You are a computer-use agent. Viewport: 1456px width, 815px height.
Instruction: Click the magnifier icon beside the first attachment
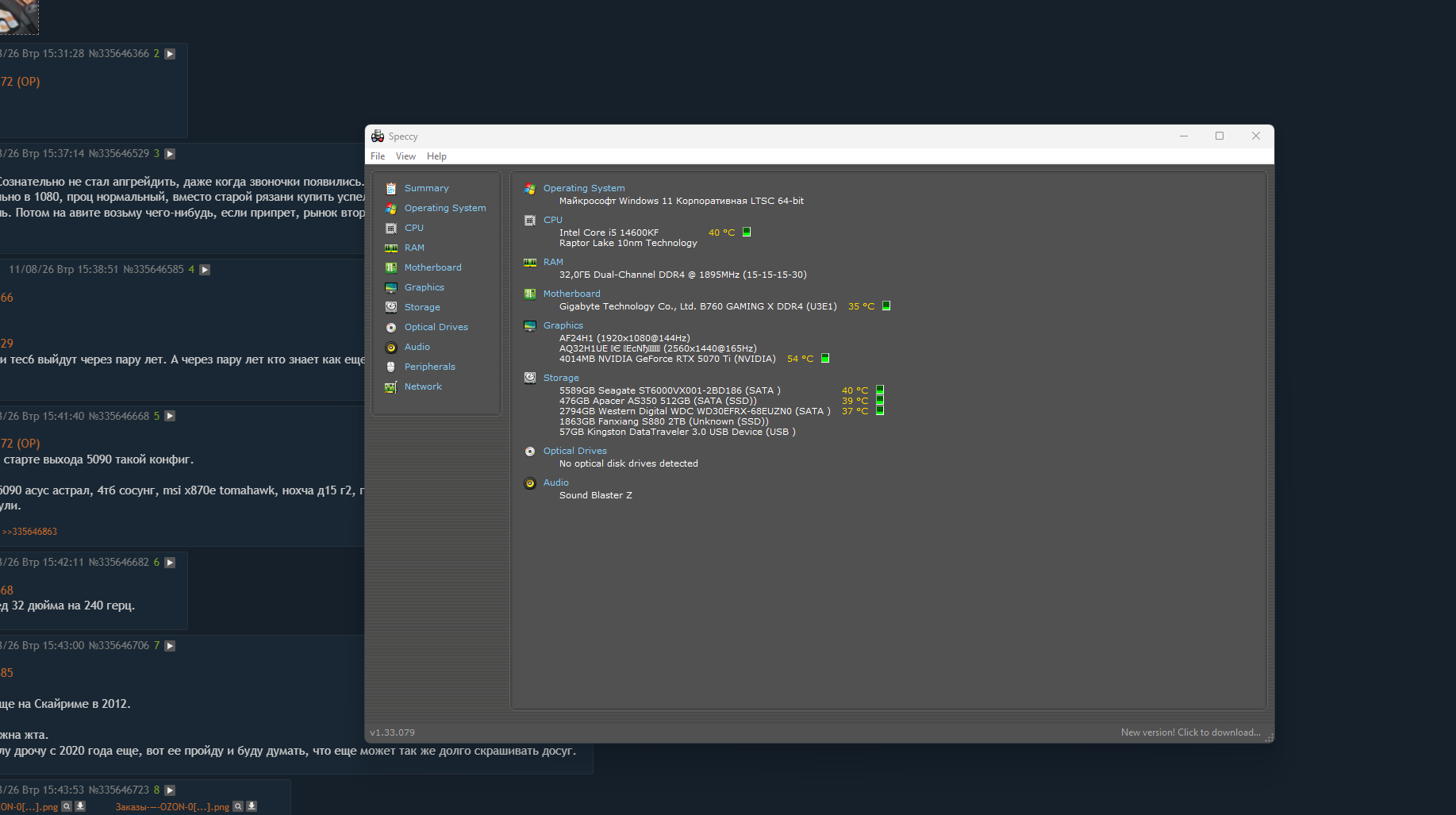pyautogui.click(x=67, y=806)
